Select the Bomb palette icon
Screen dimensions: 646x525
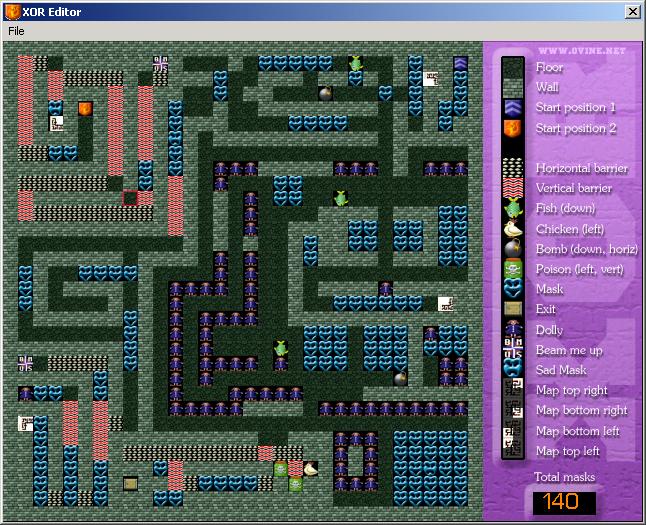click(x=513, y=249)
